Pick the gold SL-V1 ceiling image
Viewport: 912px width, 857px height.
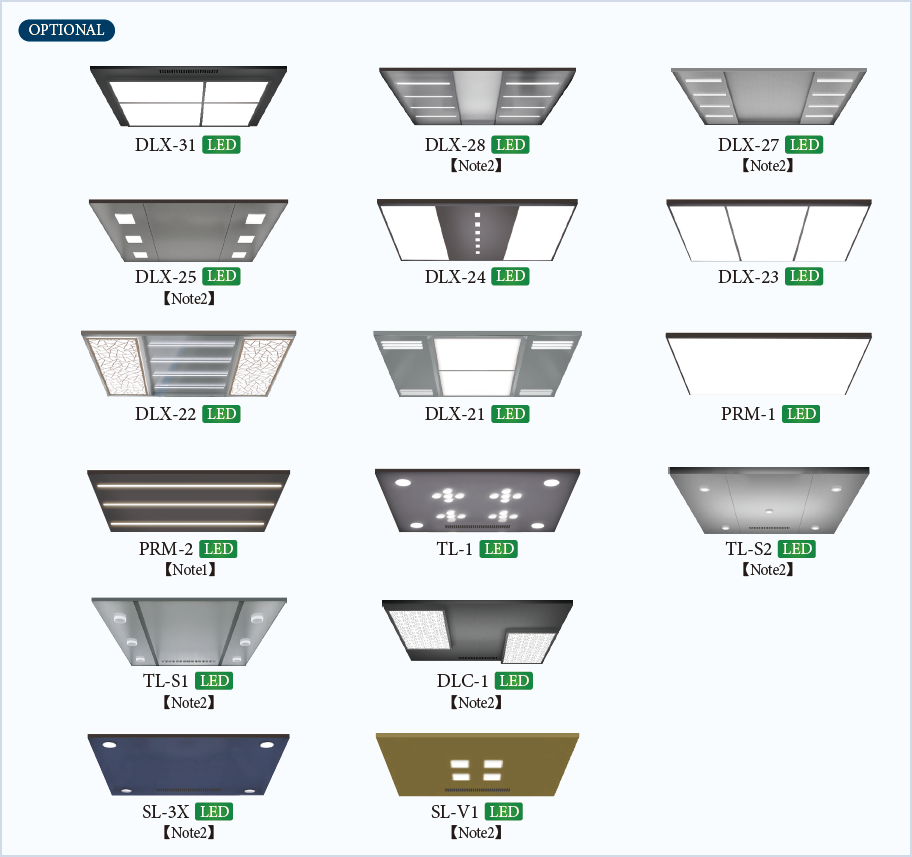pos(478,764)
